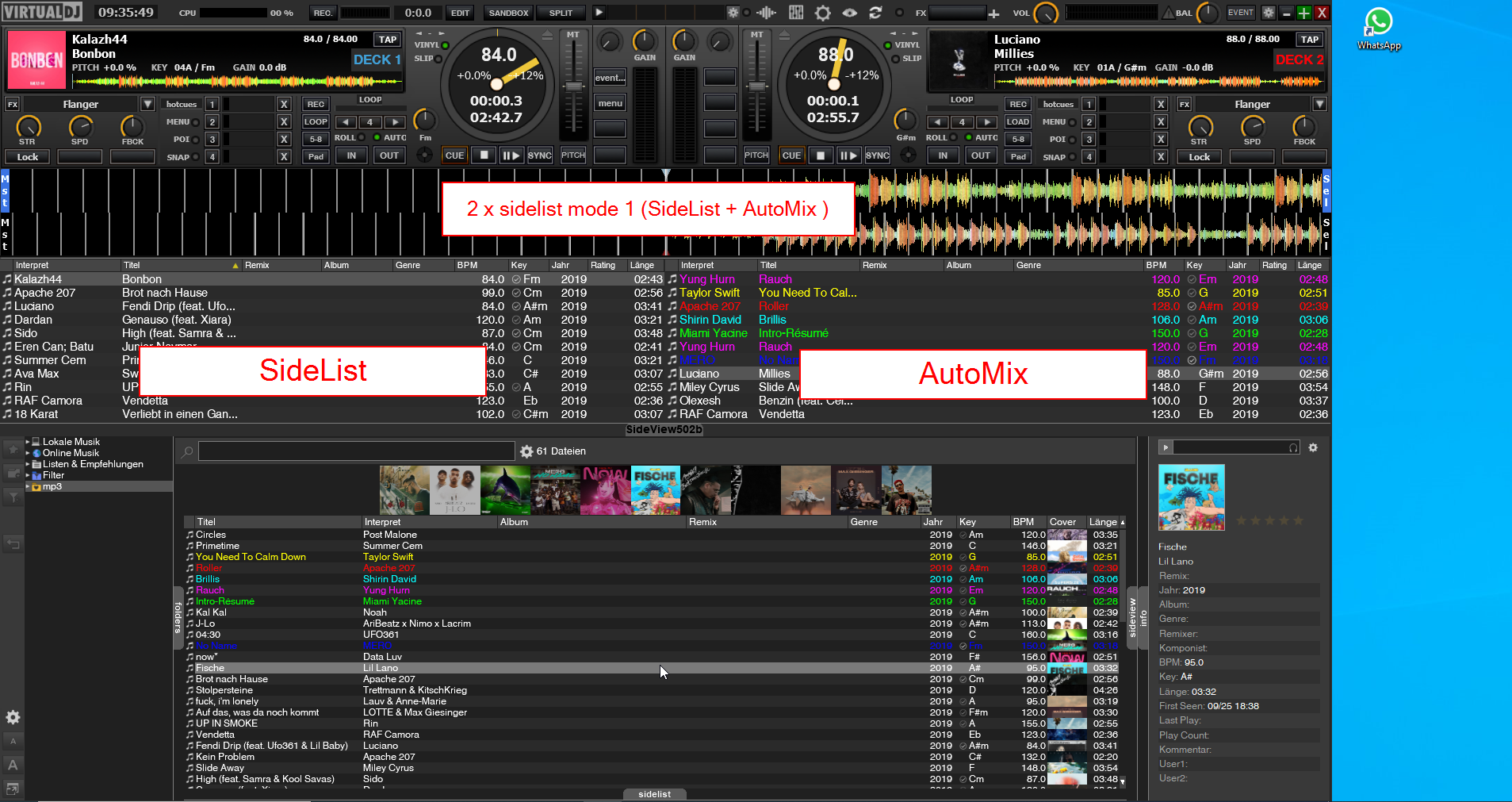The image size is (1512, 802).
Task: Expand Online Musik tree node
Action: pos(28,453)
